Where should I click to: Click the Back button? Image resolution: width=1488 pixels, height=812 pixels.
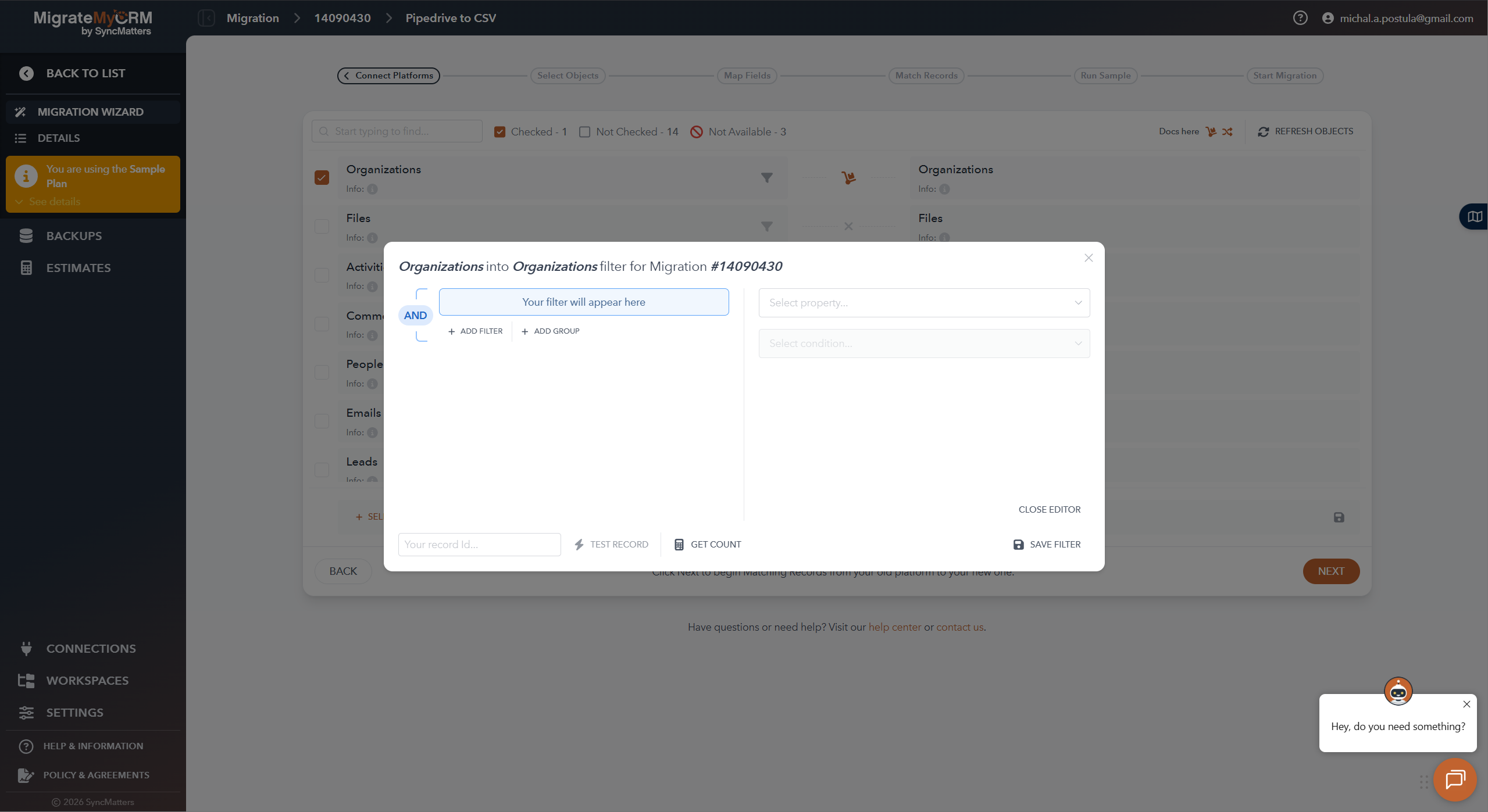(x=343, y=571)
